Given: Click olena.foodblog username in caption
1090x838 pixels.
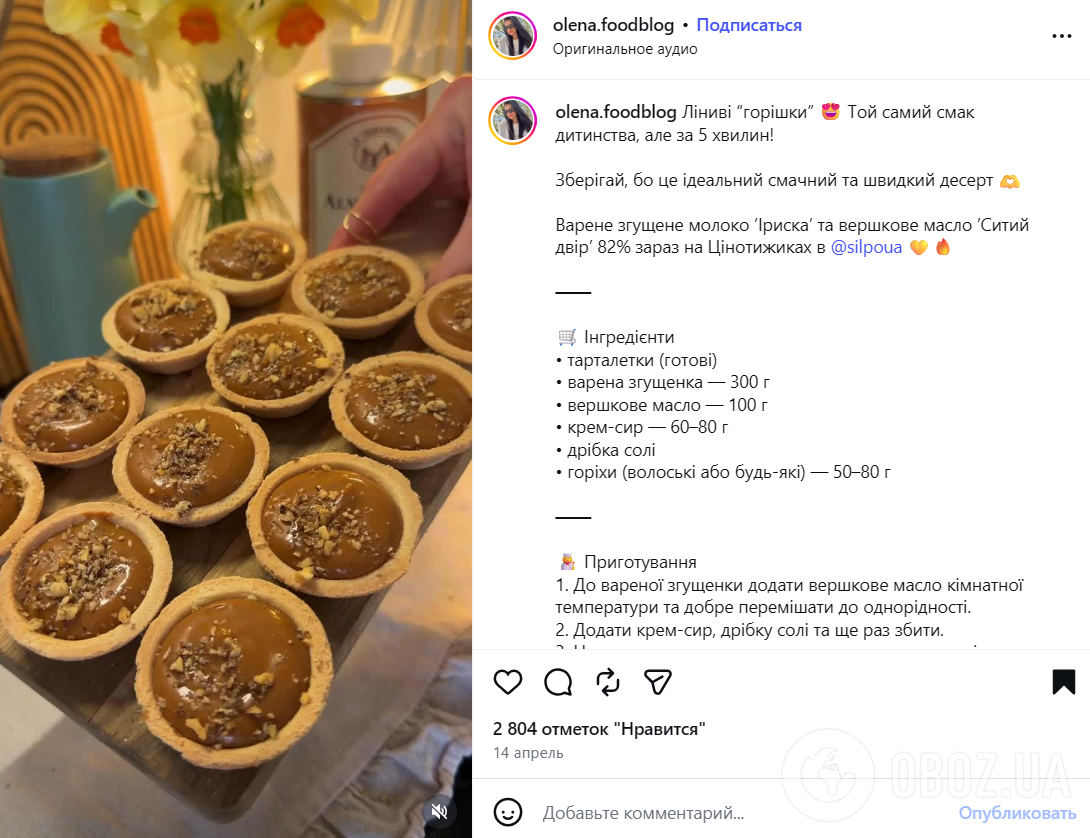Looking at the screenshot, I should (x=615, y=112).
